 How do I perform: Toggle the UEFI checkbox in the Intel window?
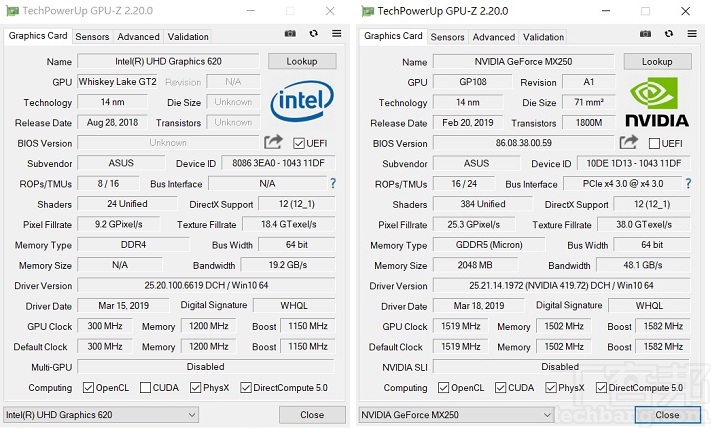299,143
